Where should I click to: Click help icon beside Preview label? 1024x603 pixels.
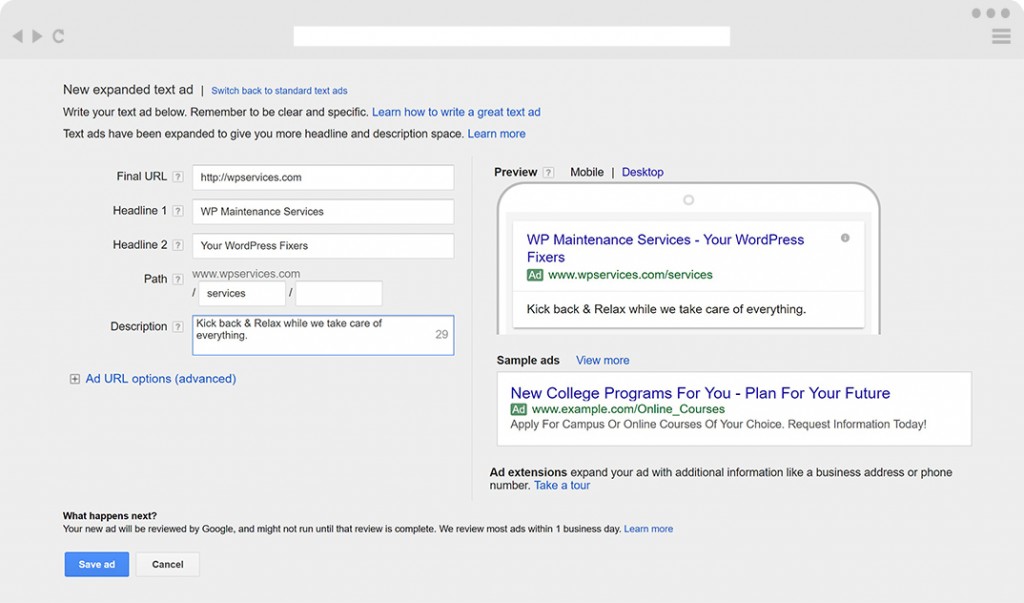(x=548, y=172)
